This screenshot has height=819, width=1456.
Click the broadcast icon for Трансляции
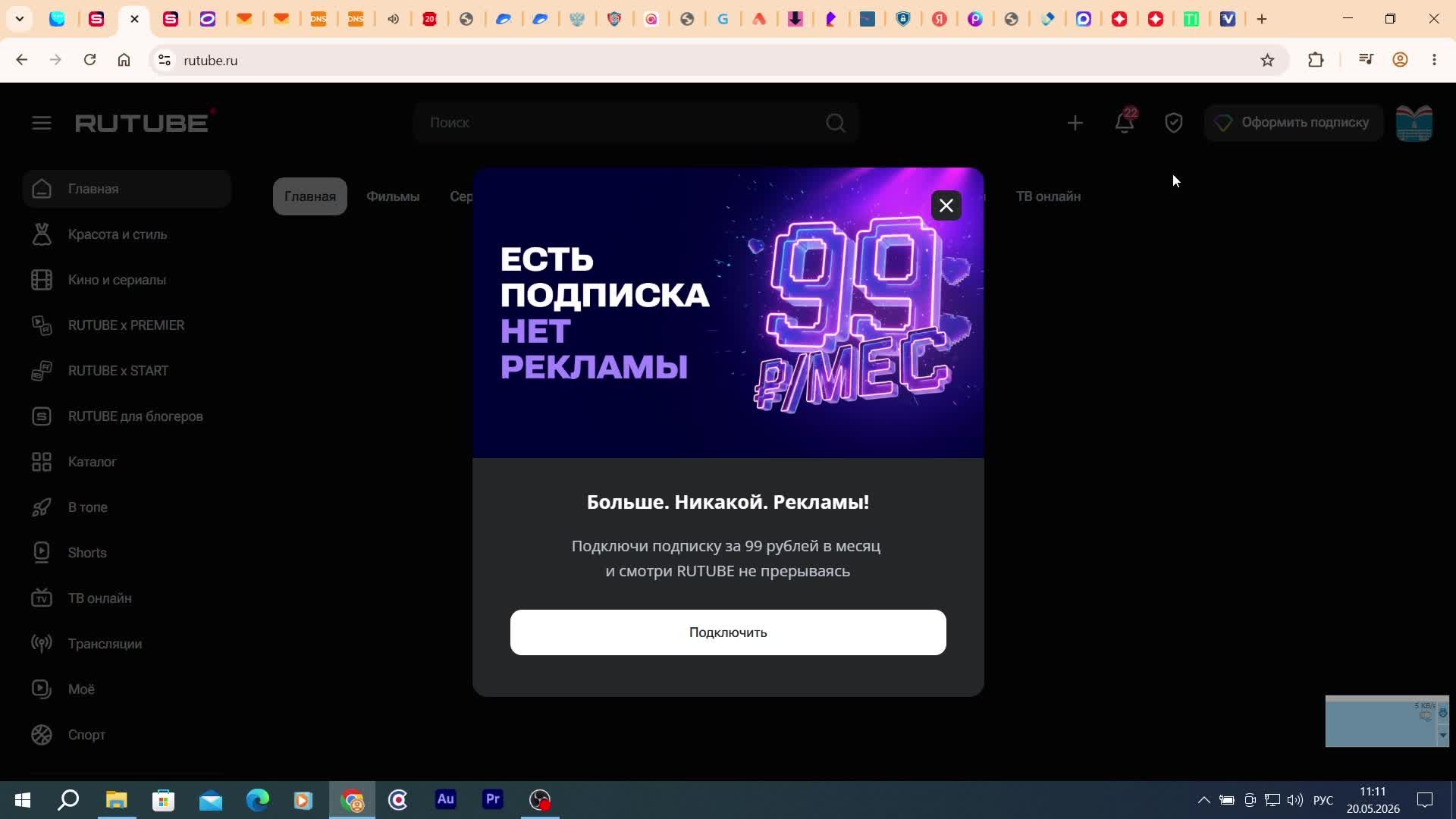tap(42, 644)
